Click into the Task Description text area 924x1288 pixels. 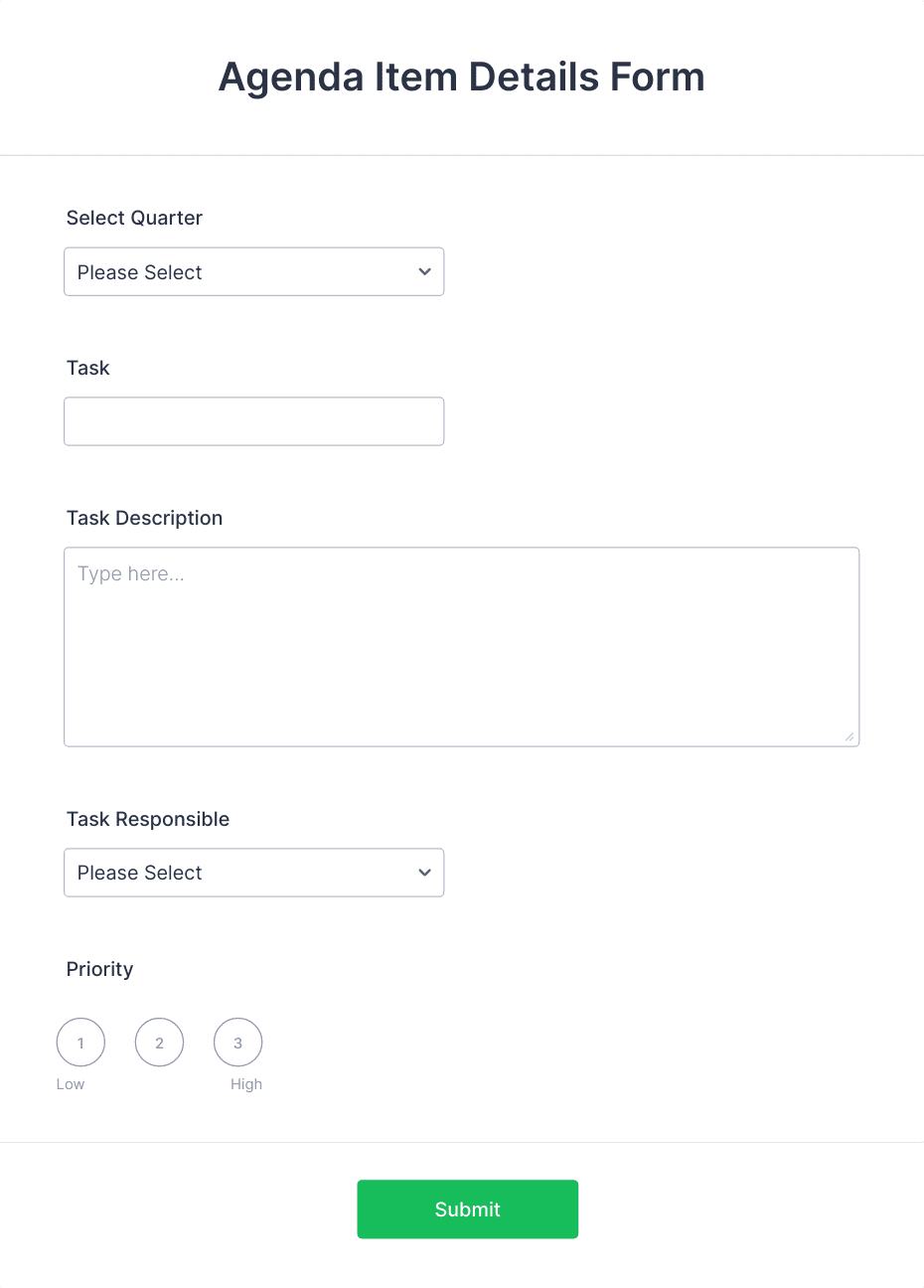point(461,647)
